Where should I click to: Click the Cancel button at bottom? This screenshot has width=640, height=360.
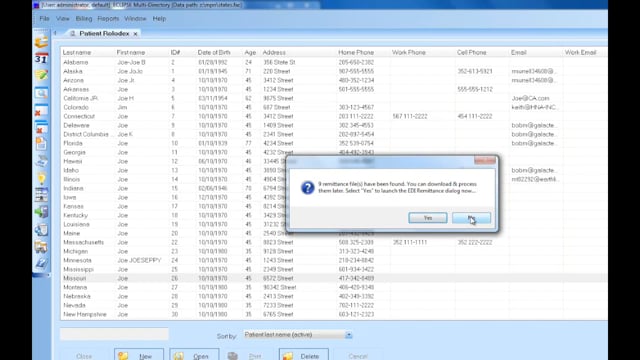tap(358, 356)
